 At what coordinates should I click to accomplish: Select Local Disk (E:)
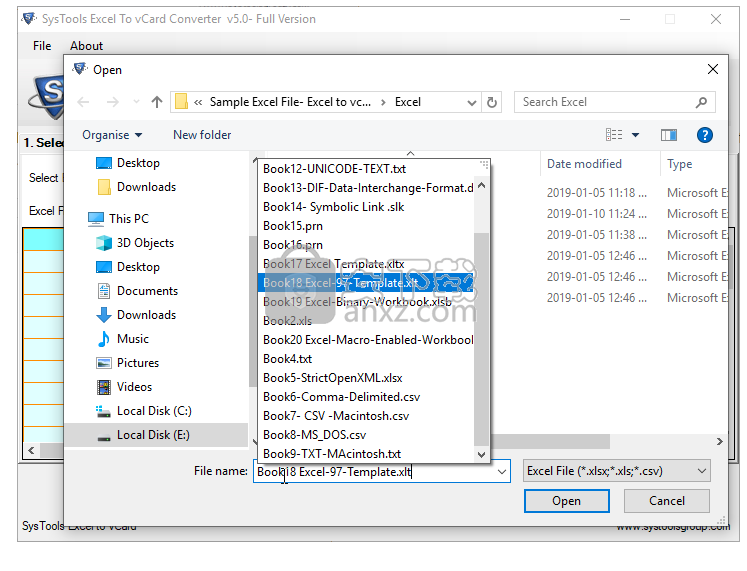(x=154, y=435)
